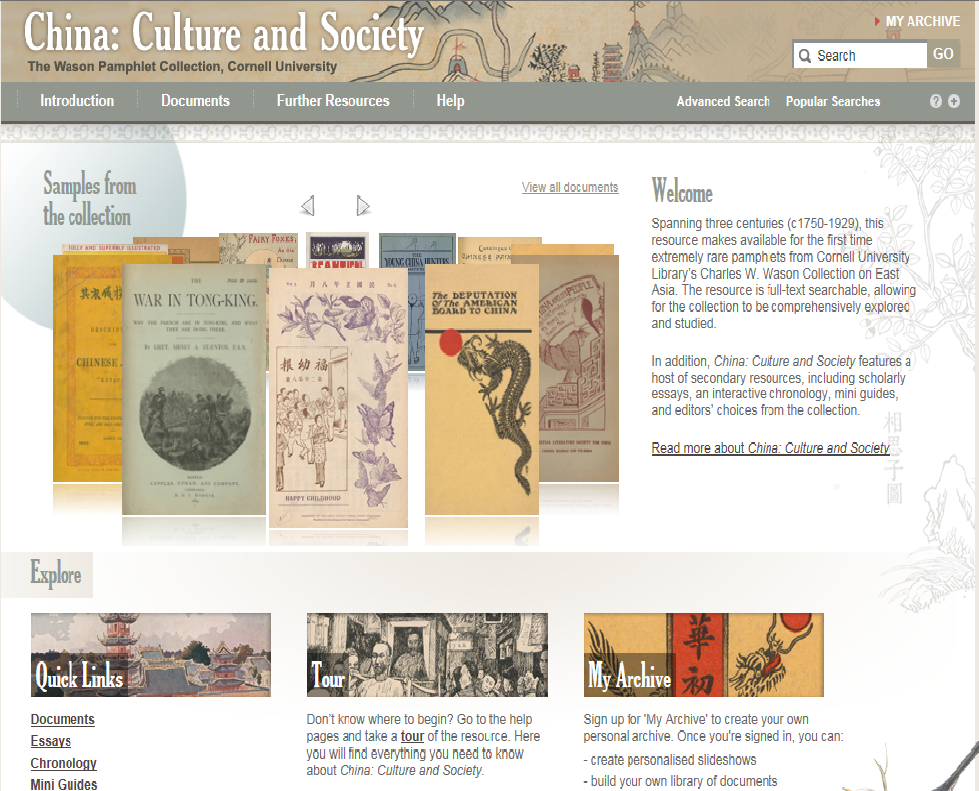Open the Introduction menu
The image size is (979, 791).
pyautogui.click(x=77, y=101)
